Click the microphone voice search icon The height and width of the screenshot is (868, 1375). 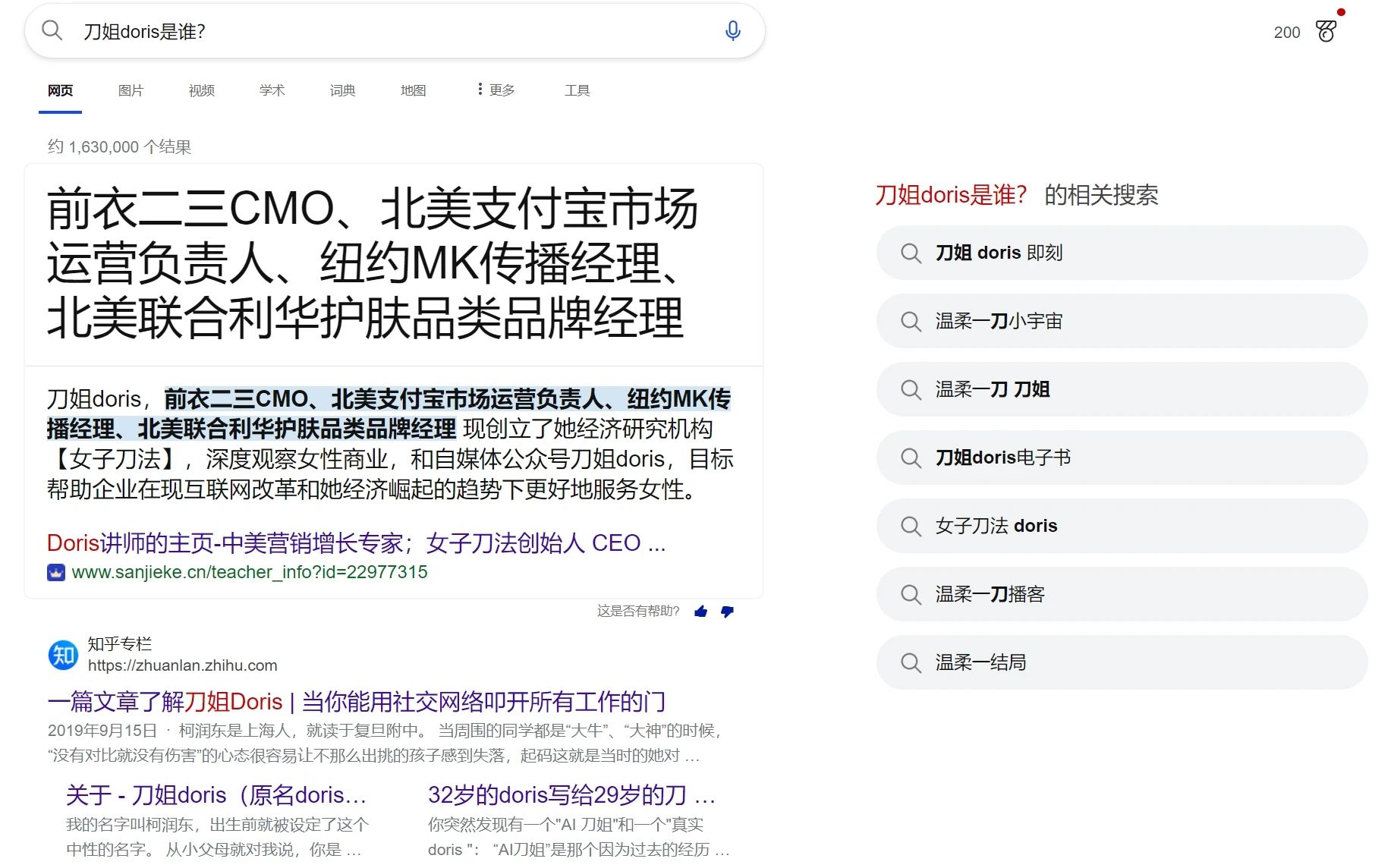coord(732,31)
